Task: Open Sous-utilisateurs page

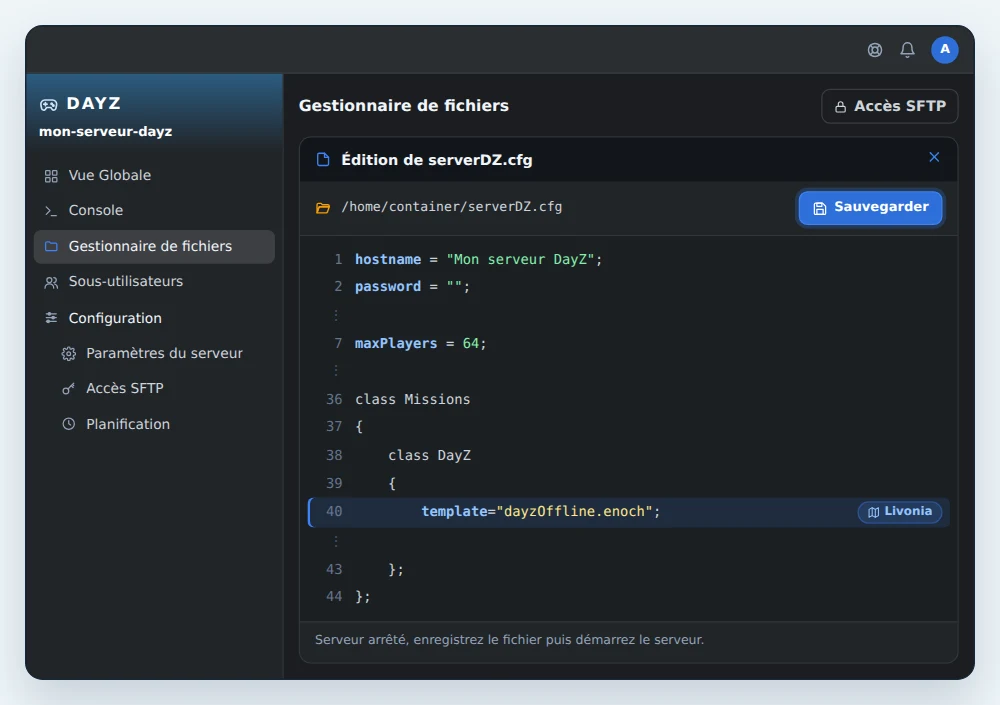Action: pos(154,281)
